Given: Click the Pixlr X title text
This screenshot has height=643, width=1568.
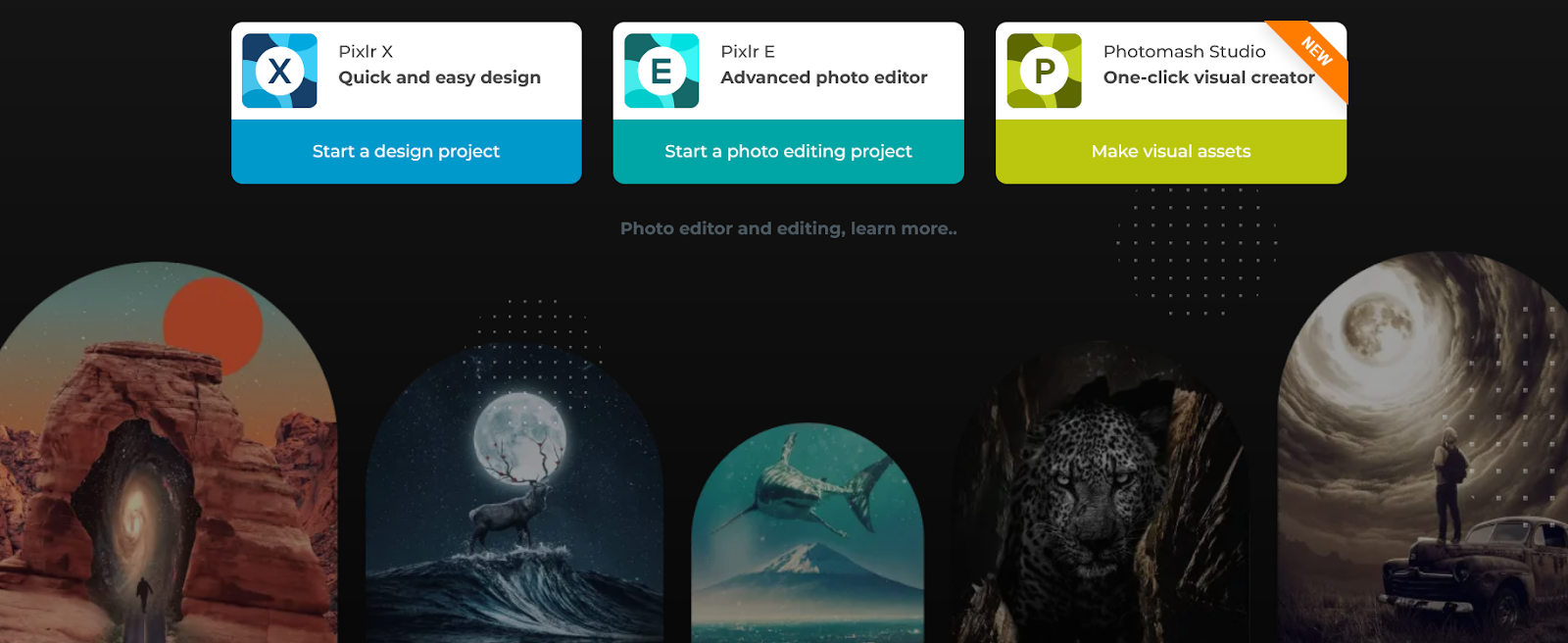Looking at the screenshot, I should (x=366, y=51).
